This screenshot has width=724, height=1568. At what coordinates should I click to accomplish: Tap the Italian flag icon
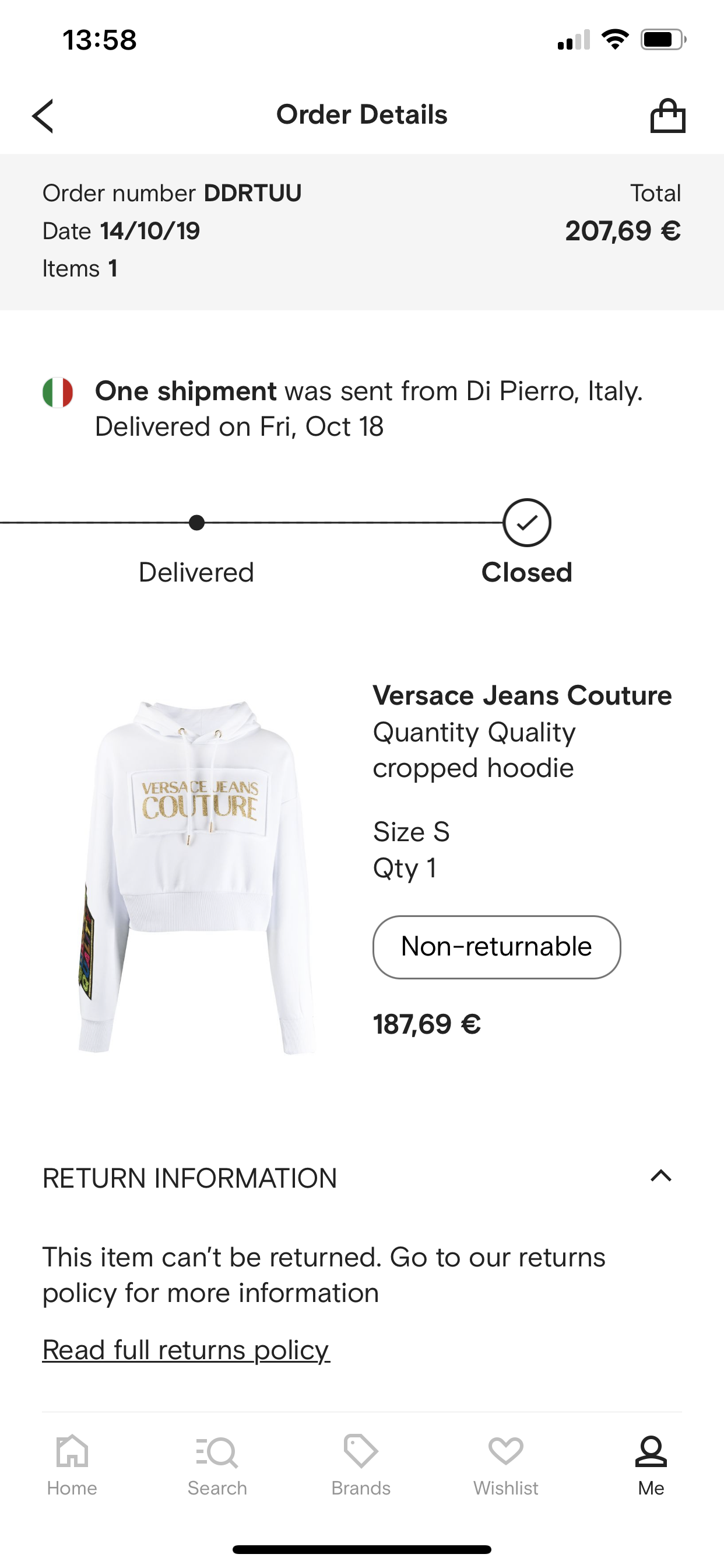[58, 392]
